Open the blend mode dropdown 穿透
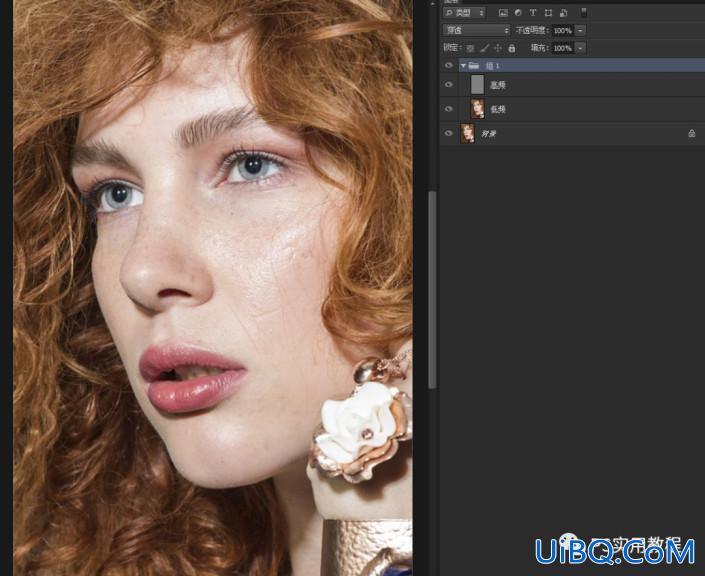Screen dimensions: 705x576 477,30
